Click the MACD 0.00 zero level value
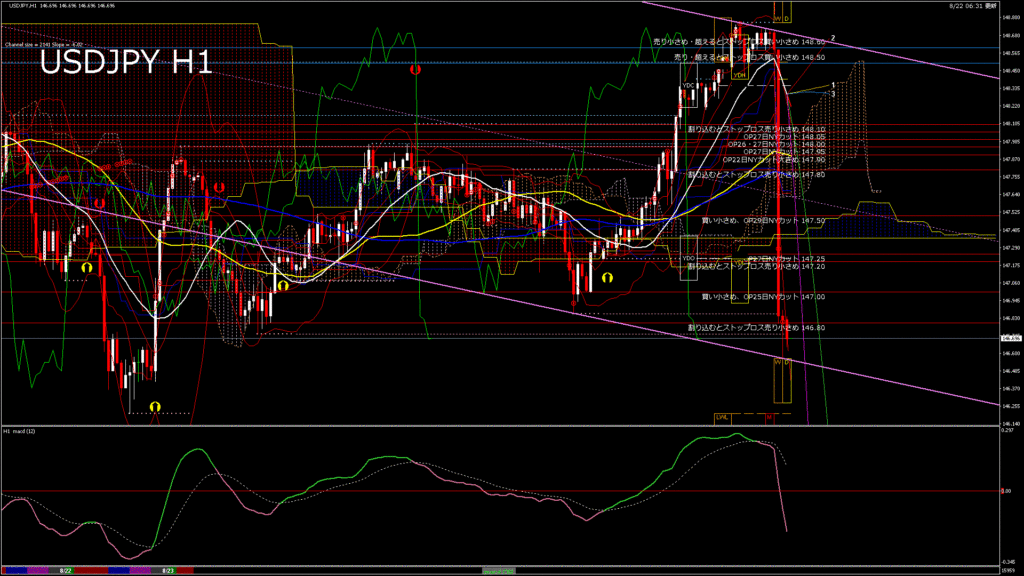The height and width of the screenshot is (576, 1024). (1006, 491)
